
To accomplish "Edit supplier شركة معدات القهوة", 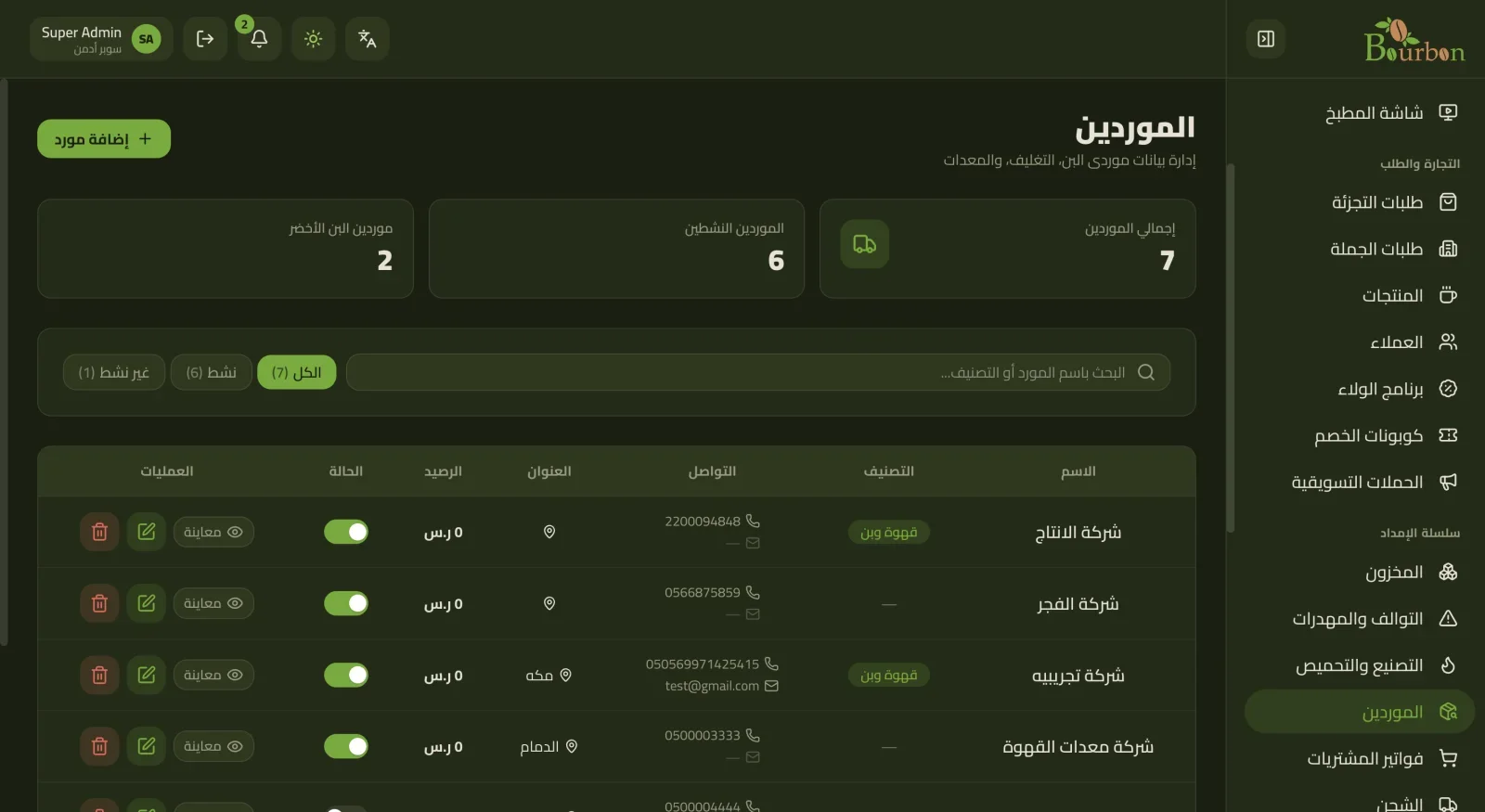I will coord(147,746).
